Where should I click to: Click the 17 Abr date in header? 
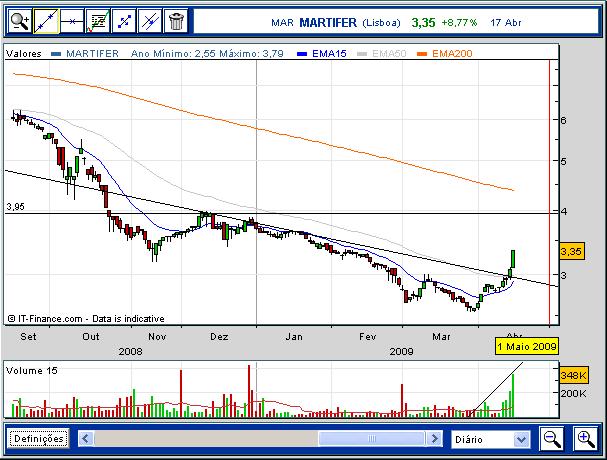coord(506,22)
